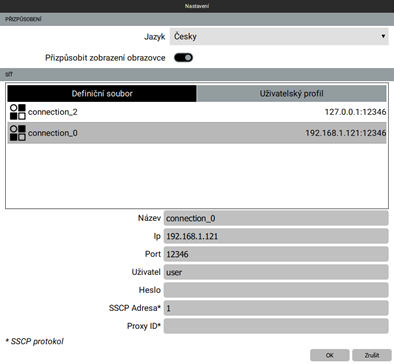The height and width of the screenshot is (364, 394).
Task: Toggle Přizpůsobit zobrazení obrazovce switch
Action: pos(183,58)
